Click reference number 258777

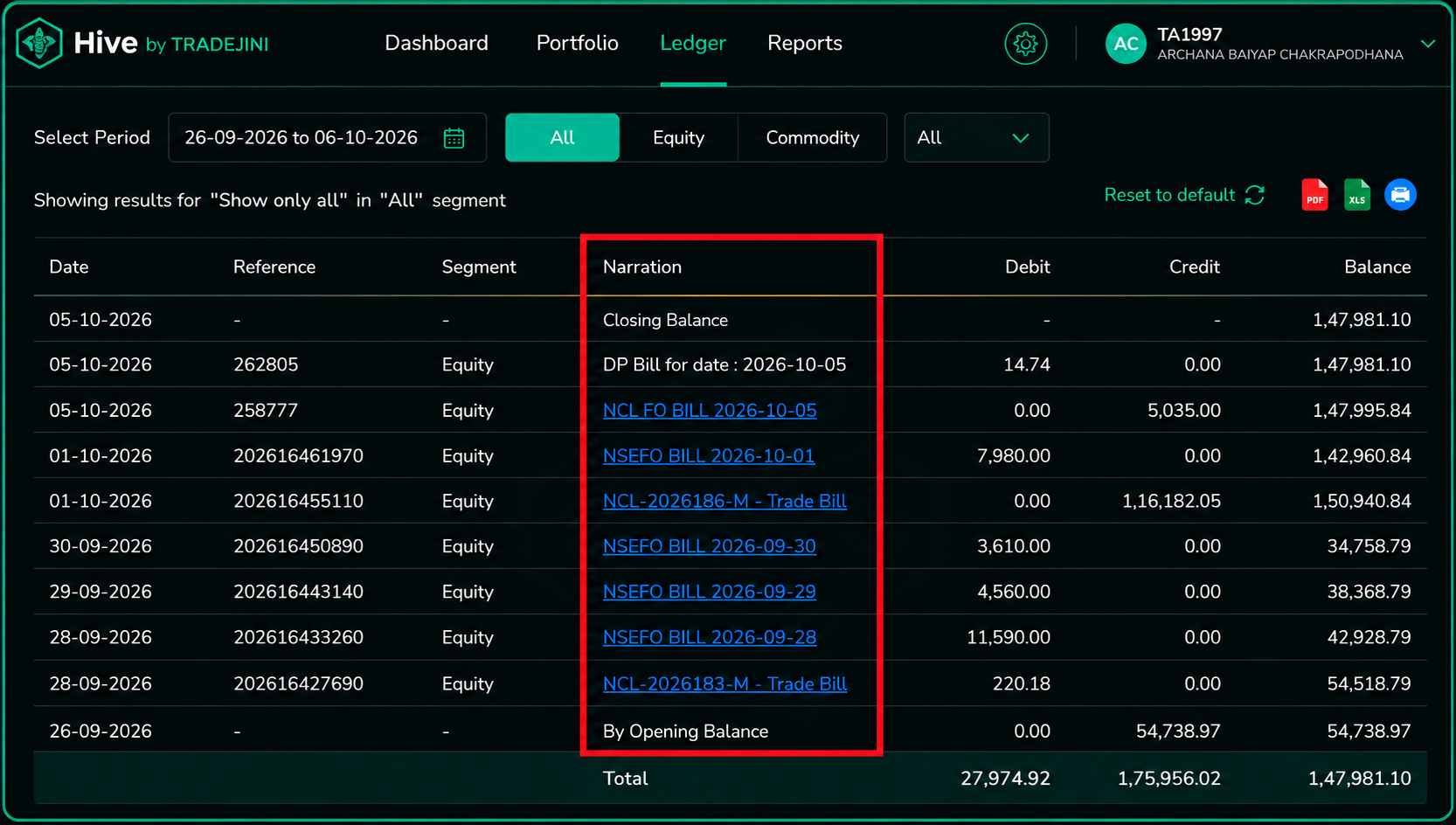pyautogui.click(x=266, y=411)
